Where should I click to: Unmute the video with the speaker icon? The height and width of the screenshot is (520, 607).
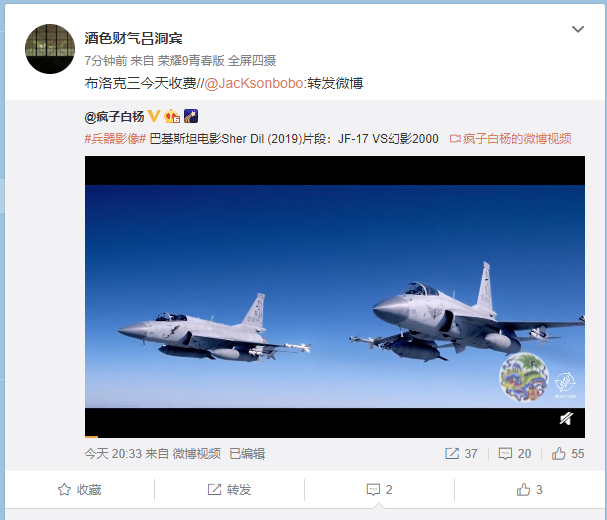coord(566,419)
